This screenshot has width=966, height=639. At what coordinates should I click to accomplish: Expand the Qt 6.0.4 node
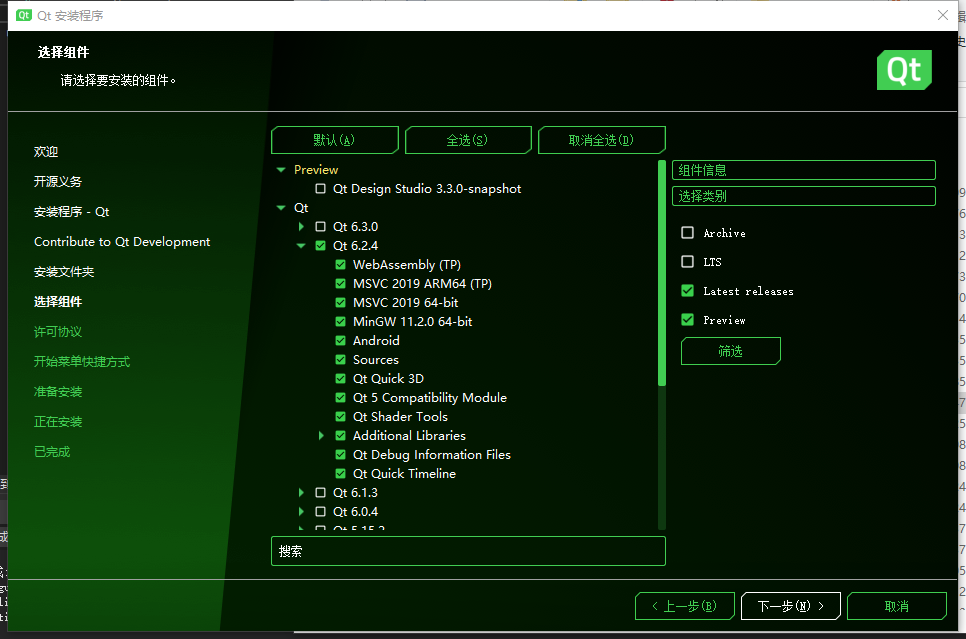pos(301,512)
